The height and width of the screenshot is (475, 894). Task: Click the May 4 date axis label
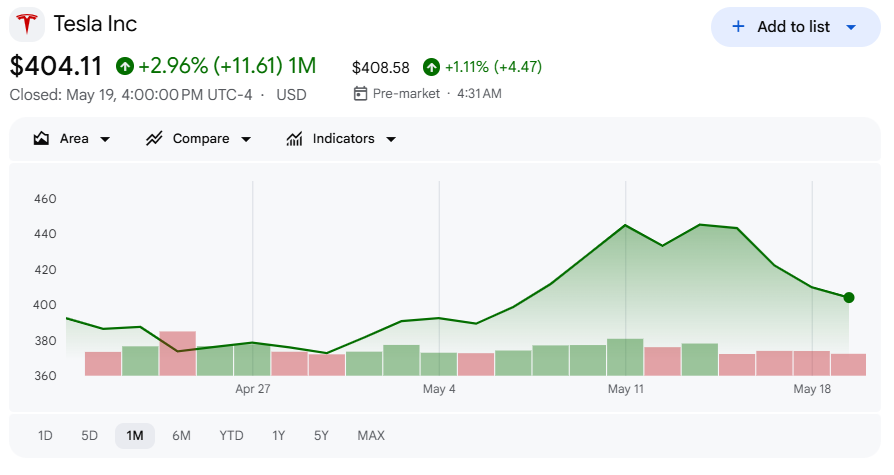click(439, 389)
